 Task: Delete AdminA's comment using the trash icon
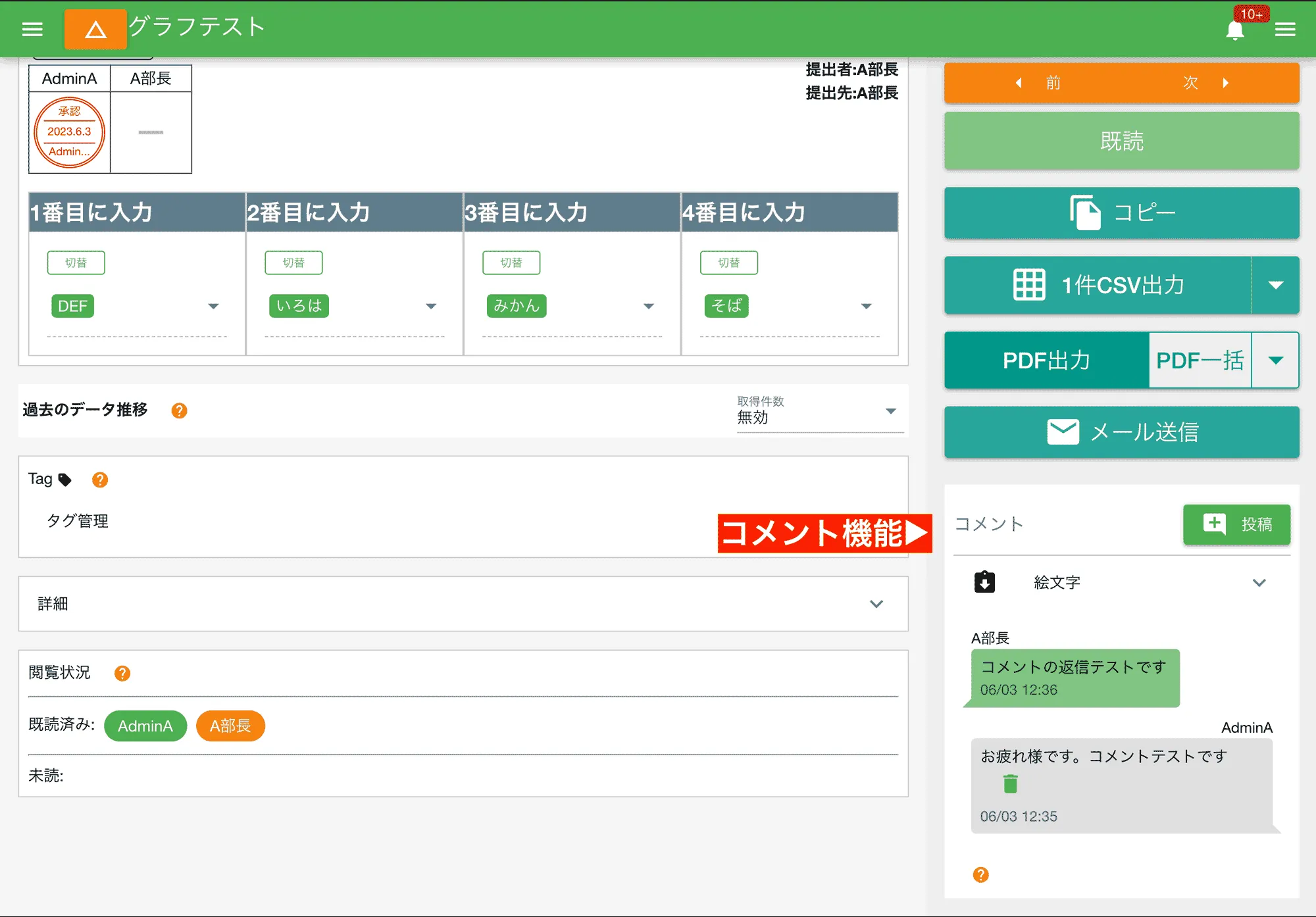(1009, 783)
